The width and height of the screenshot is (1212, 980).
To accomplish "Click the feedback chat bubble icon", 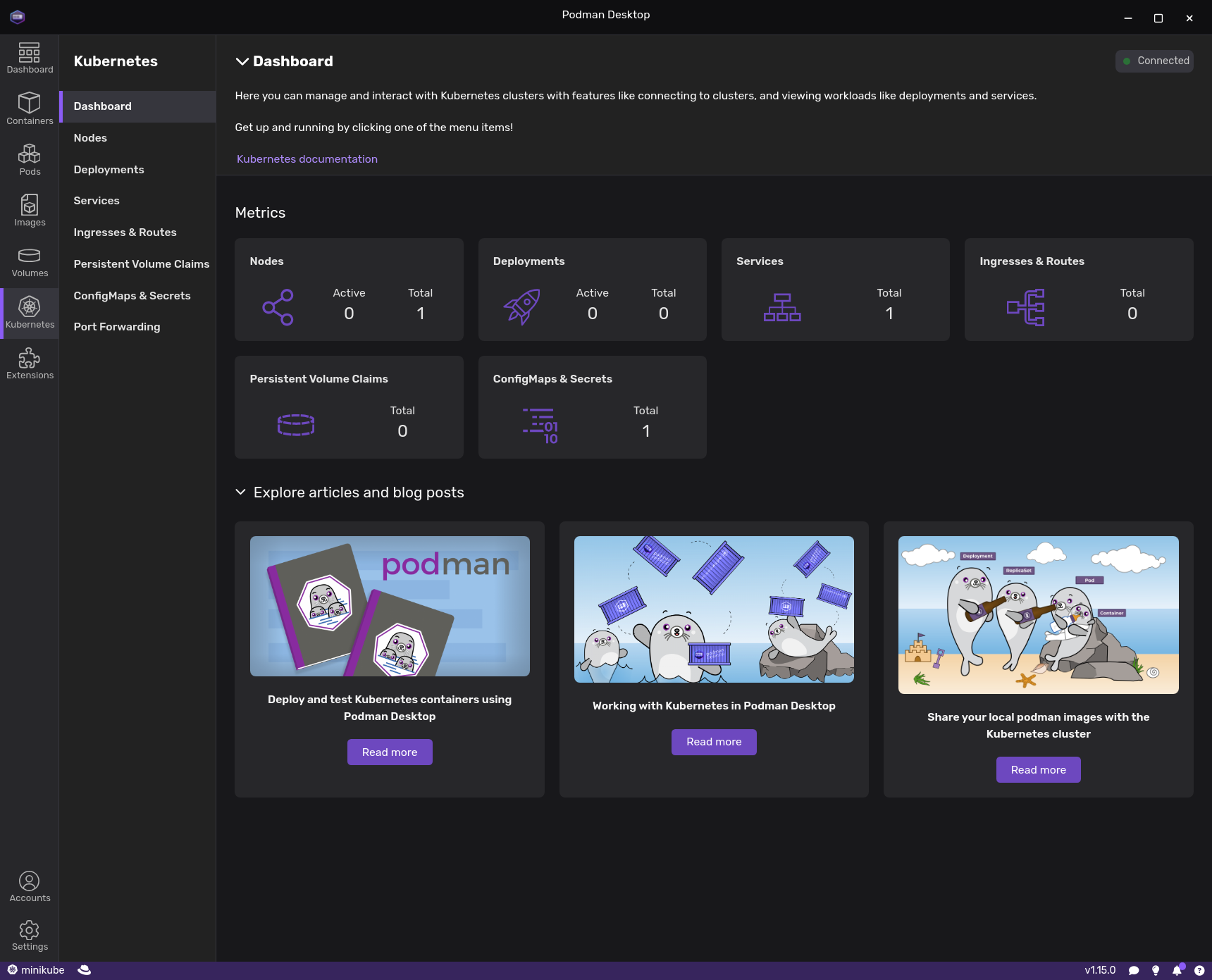I will (1134, 970).
